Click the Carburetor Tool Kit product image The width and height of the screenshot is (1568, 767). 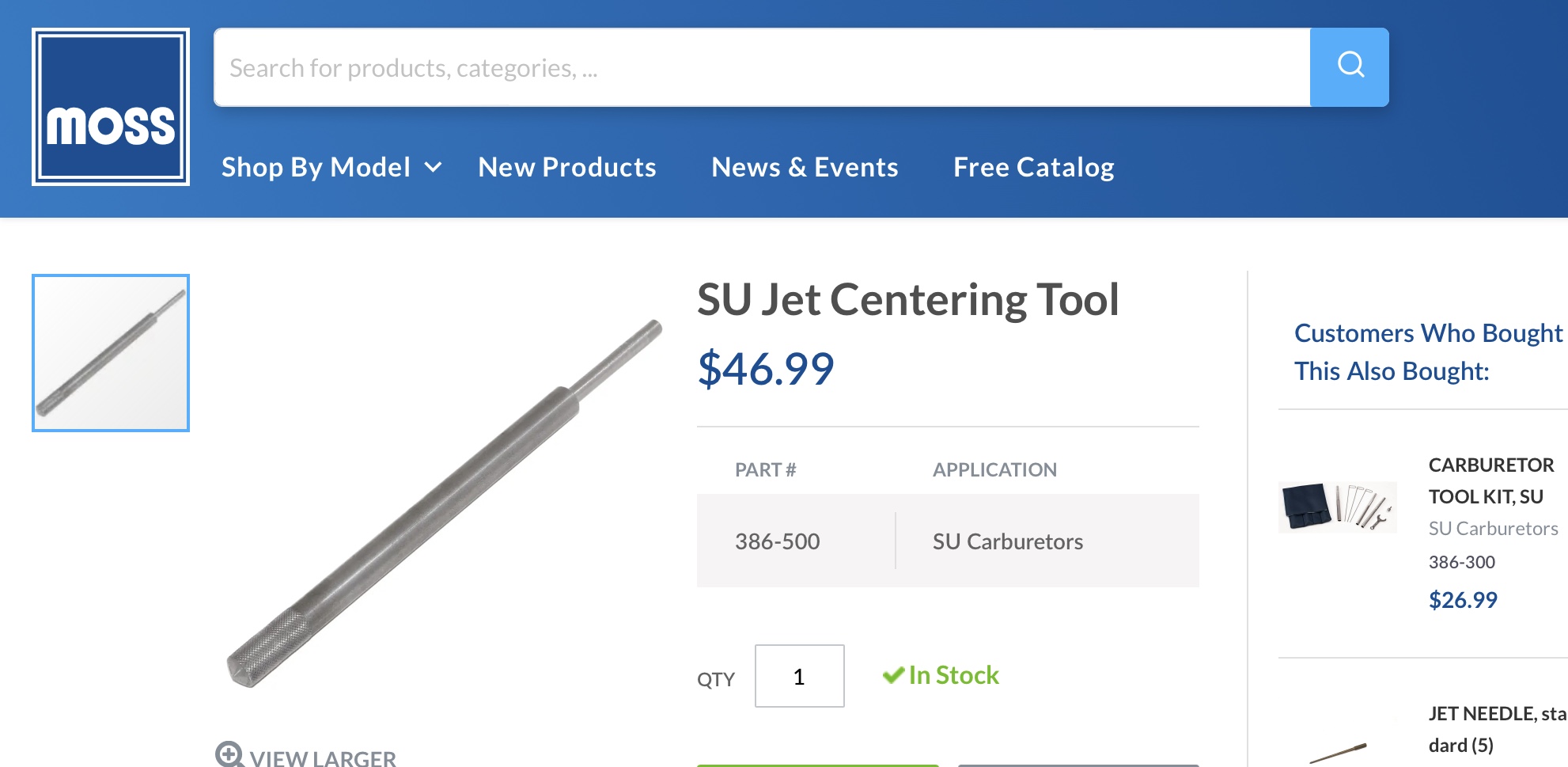[x=1337, y=507]
